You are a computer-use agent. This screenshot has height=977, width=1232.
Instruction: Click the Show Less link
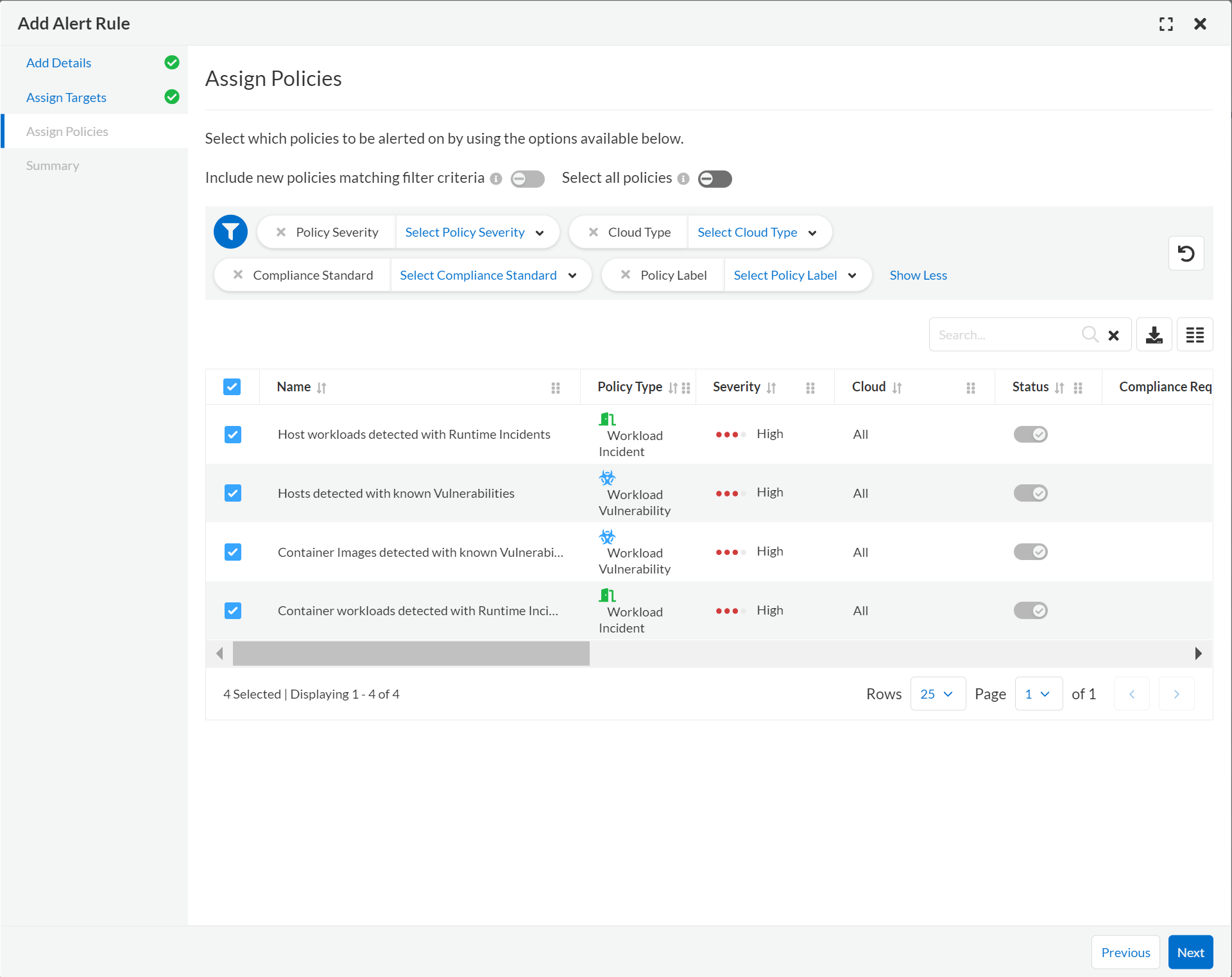click(x=918, y=275)
